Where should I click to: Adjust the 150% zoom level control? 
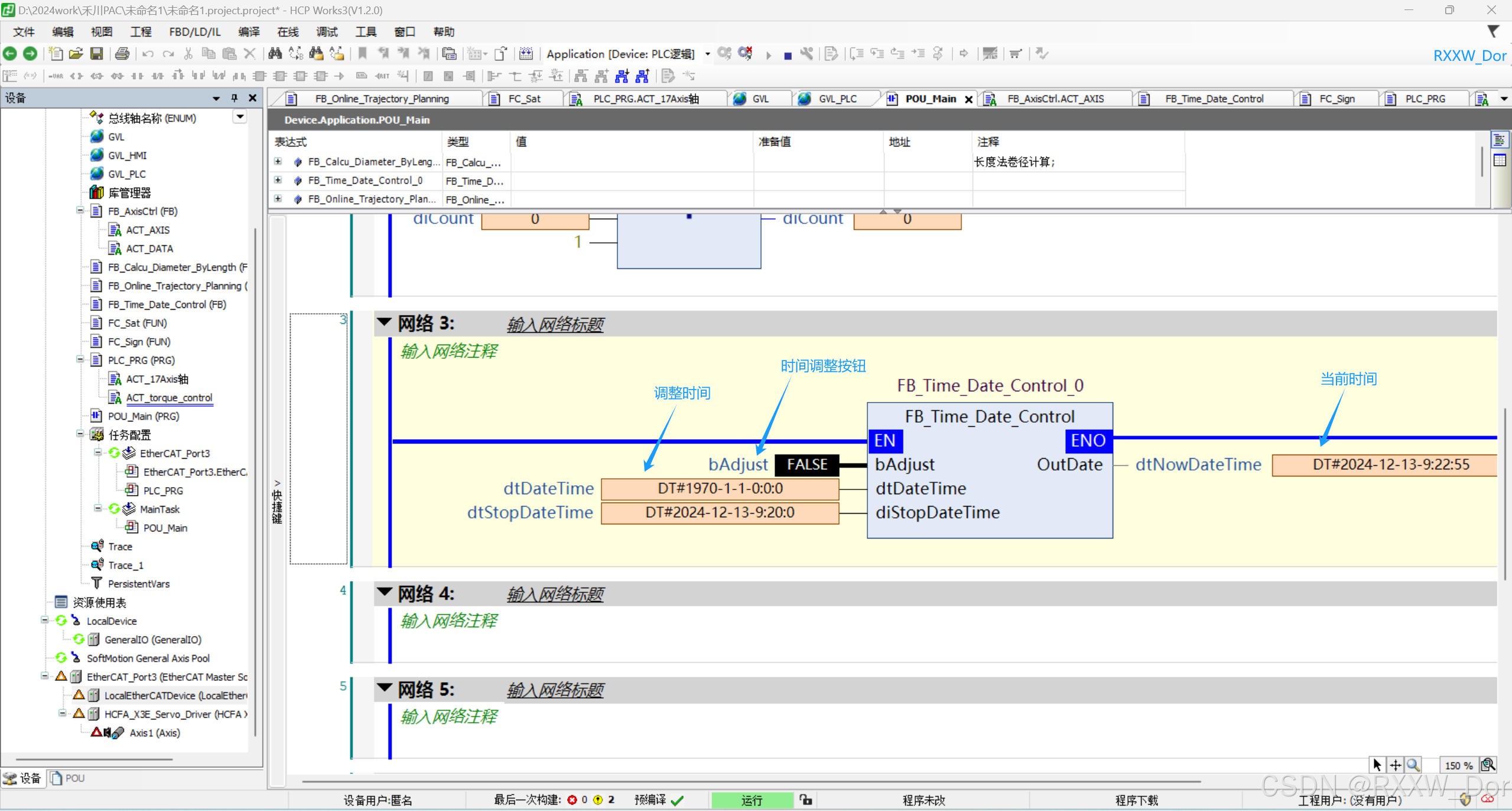(1458, 764)
